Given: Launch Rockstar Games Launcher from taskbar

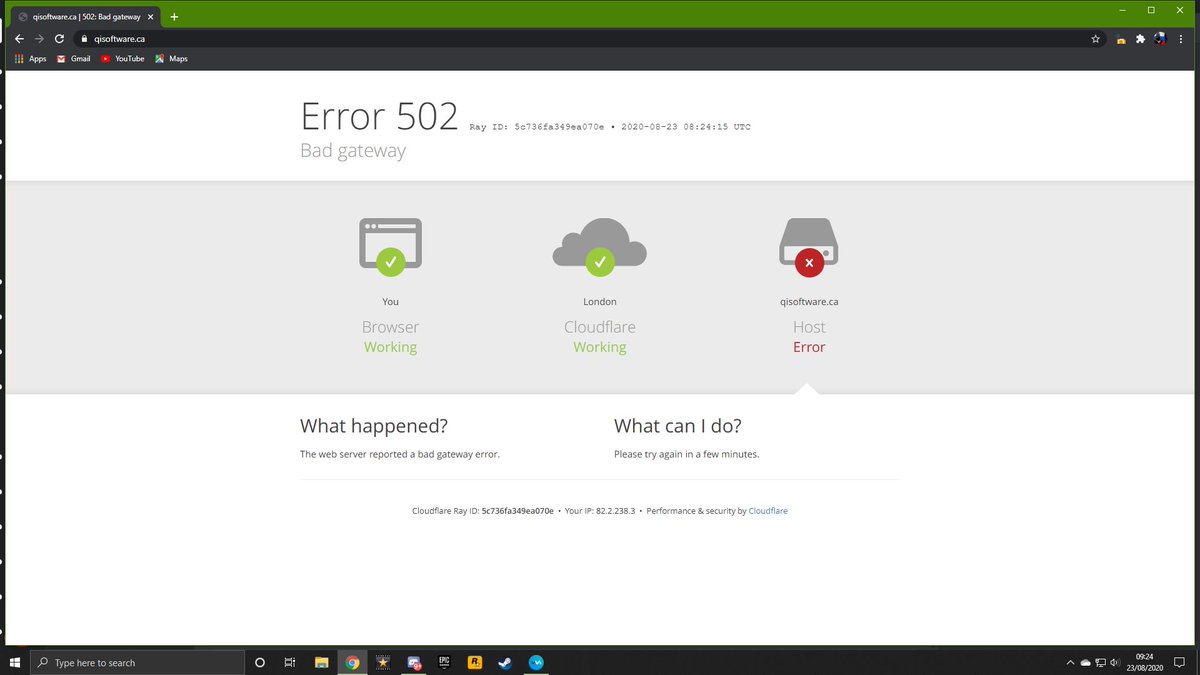Looking at the screenshot, I should pos(475,662).
